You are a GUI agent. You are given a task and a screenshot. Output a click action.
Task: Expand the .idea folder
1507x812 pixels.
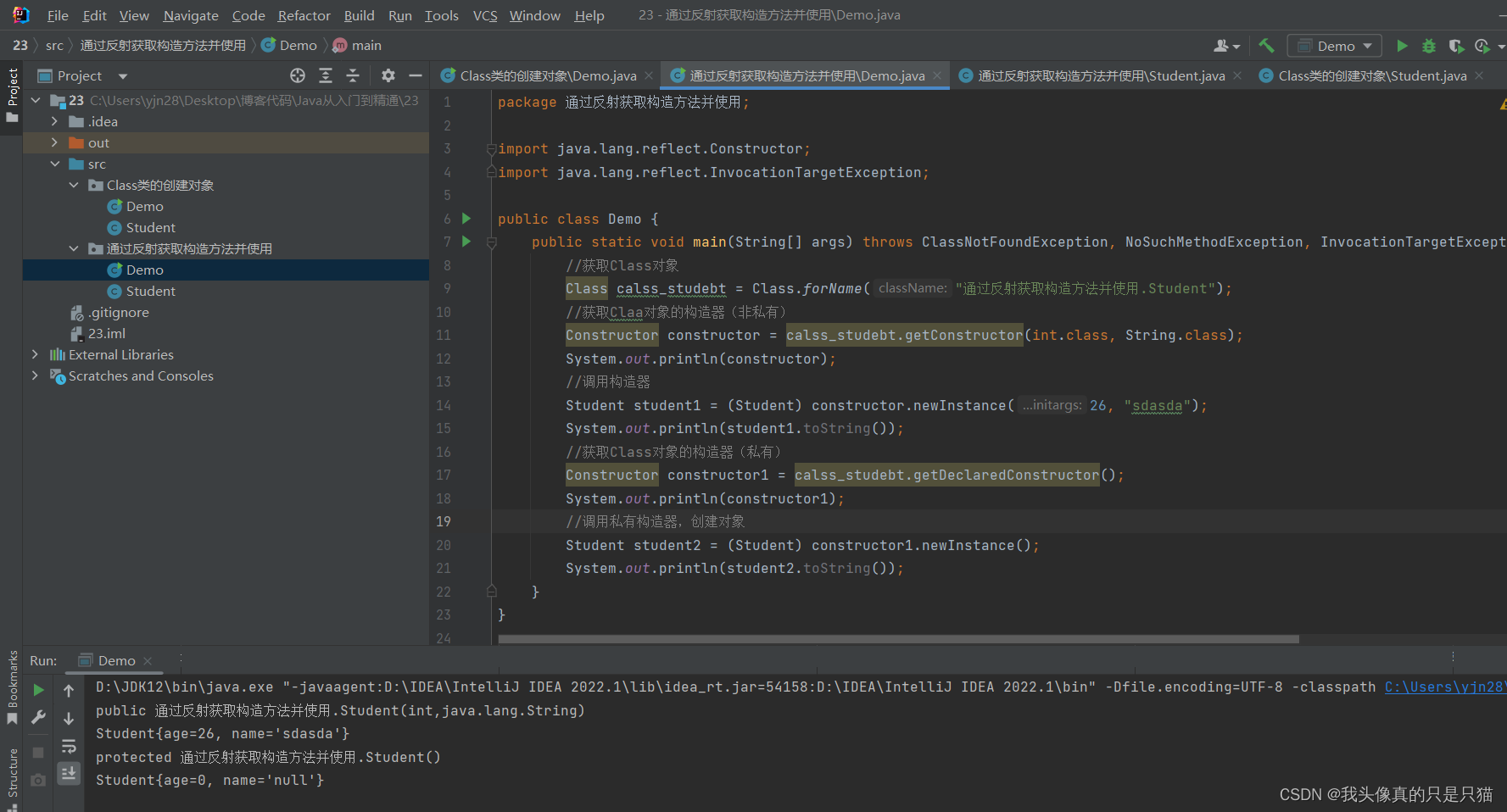(x=54, y=121)
